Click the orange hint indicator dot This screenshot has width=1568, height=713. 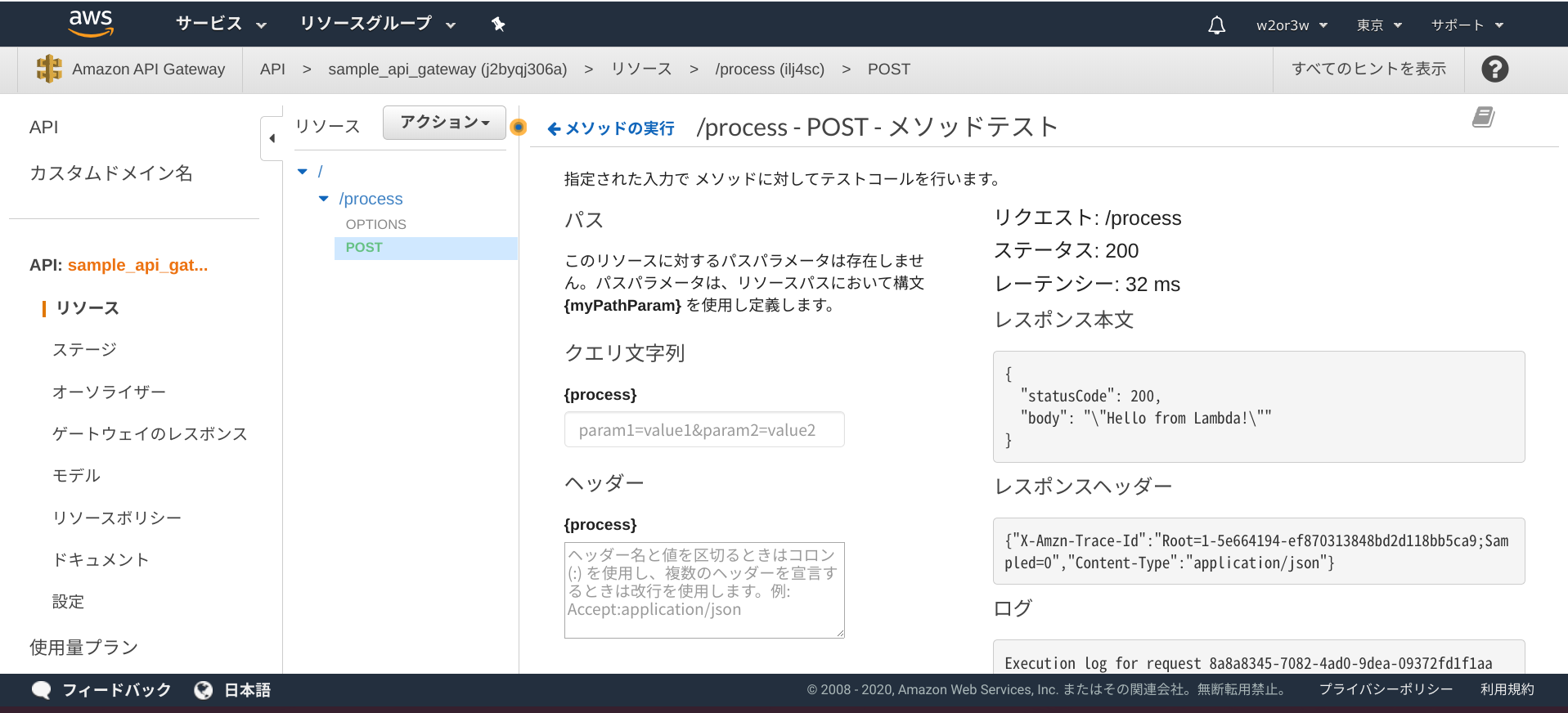click(518, 127)
